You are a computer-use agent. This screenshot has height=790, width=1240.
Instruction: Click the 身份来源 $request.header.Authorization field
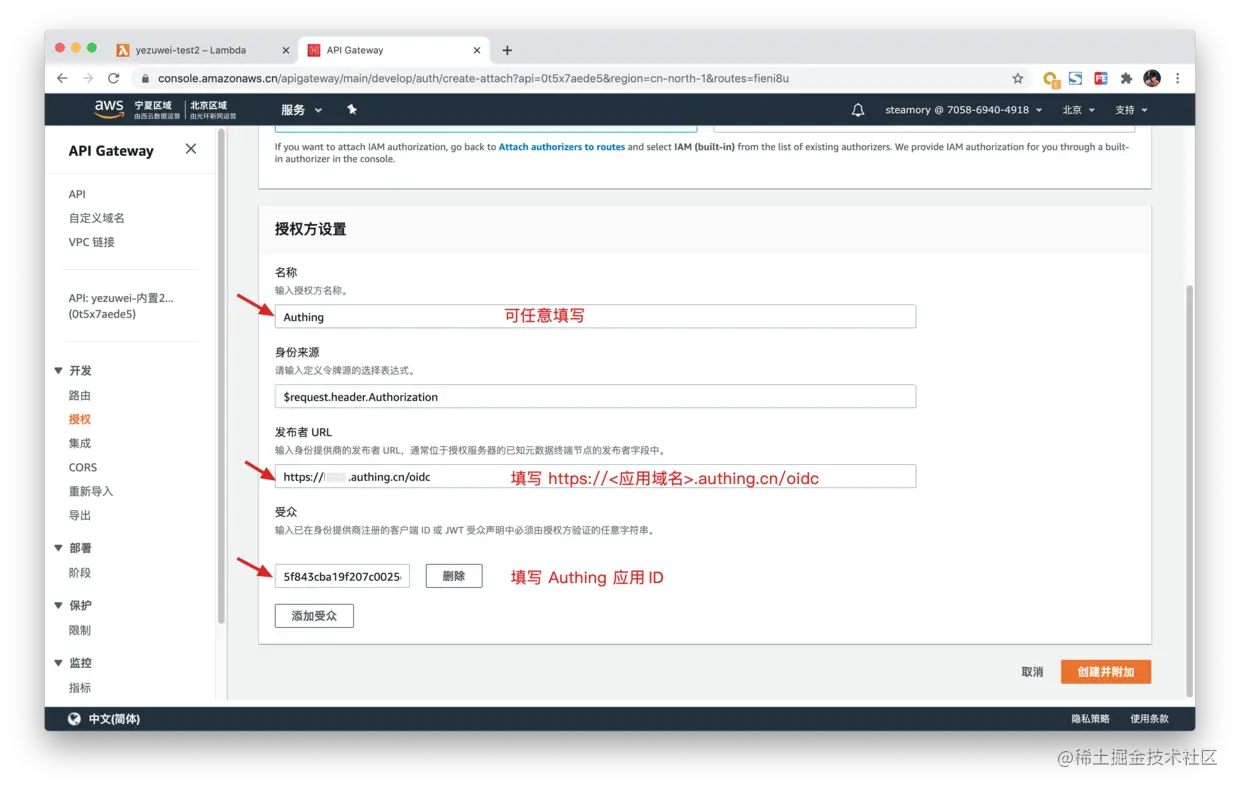point(595,396)
